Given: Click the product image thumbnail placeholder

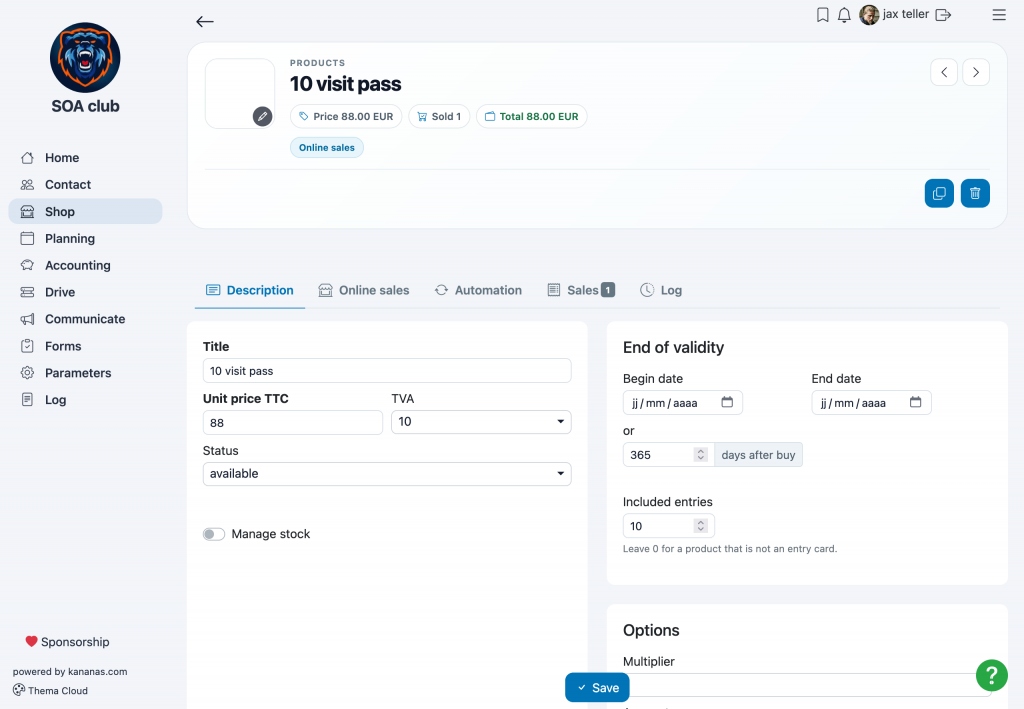Looking at the screenshot, I should point(240,93).
